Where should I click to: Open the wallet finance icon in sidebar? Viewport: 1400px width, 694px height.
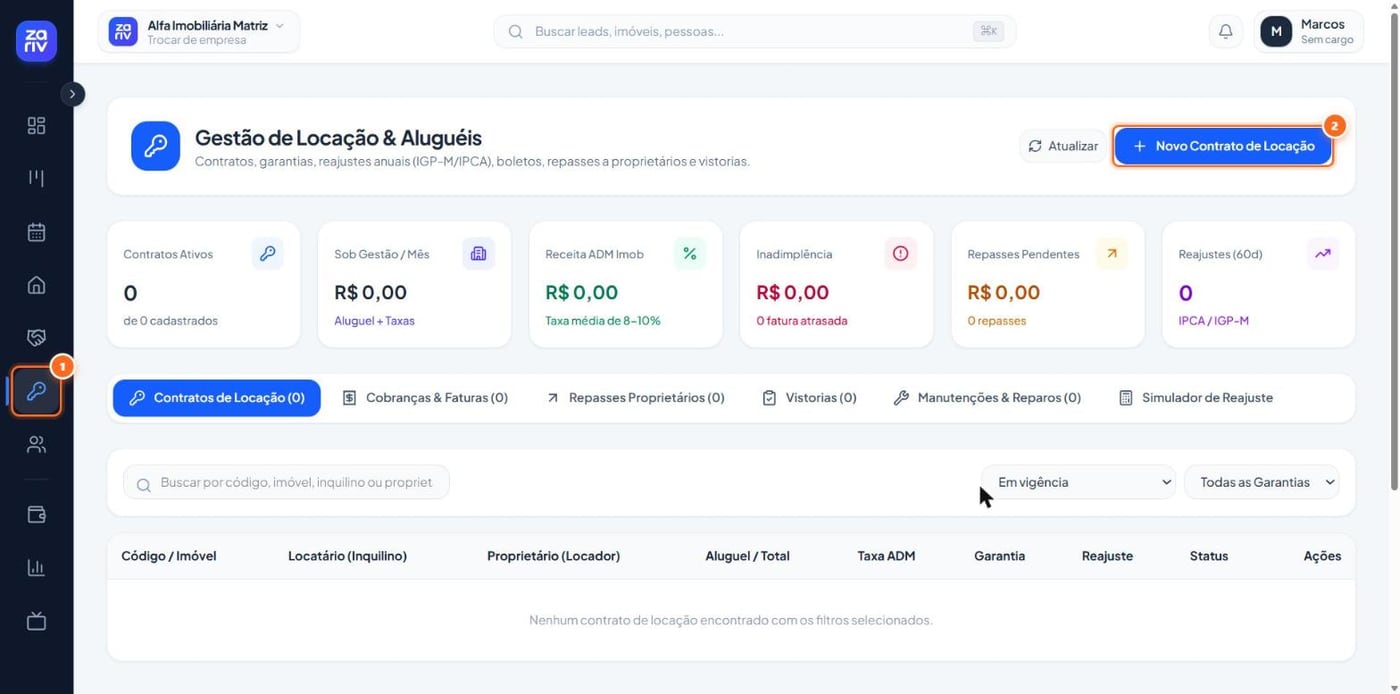(x=36, y=515)
